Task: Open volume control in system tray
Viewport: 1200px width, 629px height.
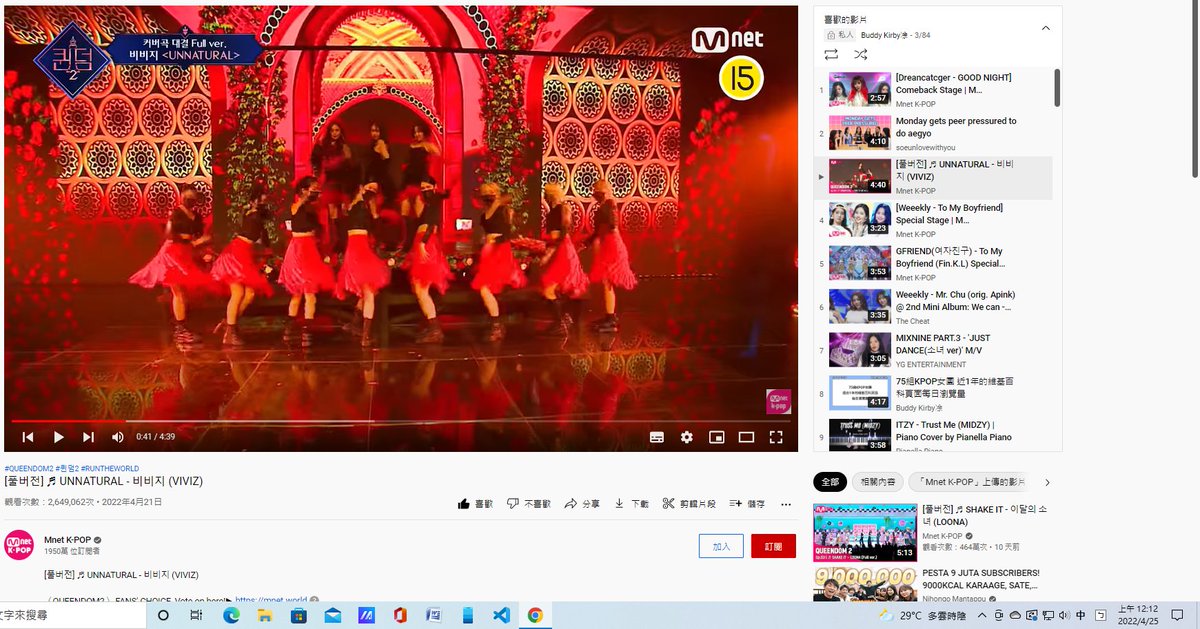Action: [1063, 615]
